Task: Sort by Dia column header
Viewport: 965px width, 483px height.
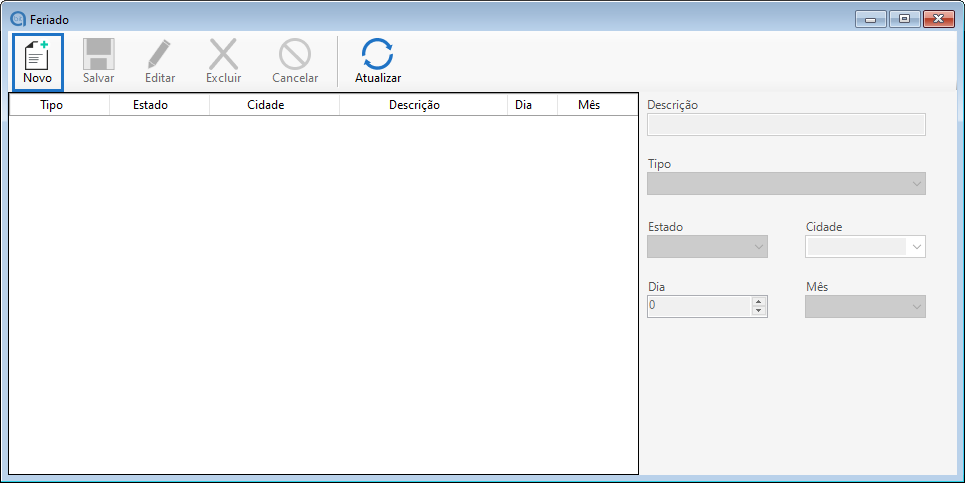Action: pyautogui.click(x=523, y=105)
